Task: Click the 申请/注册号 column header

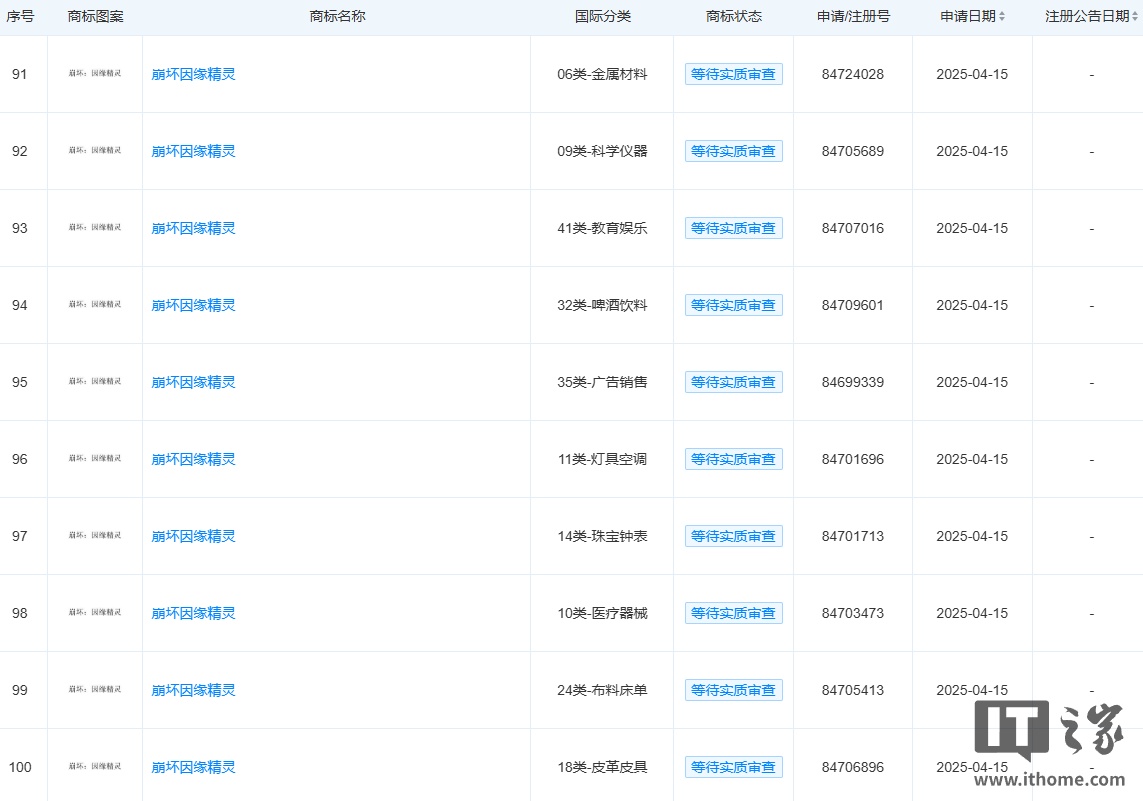Action: [x=853, y=16]
